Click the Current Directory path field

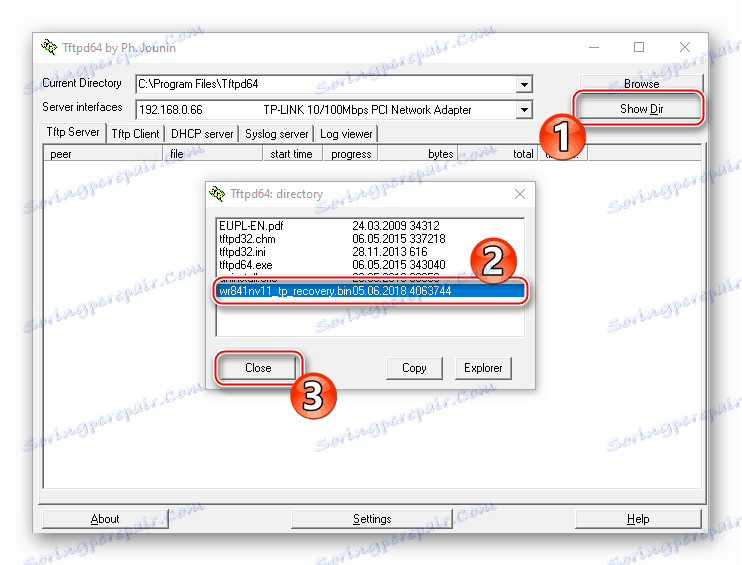(334, 85)
